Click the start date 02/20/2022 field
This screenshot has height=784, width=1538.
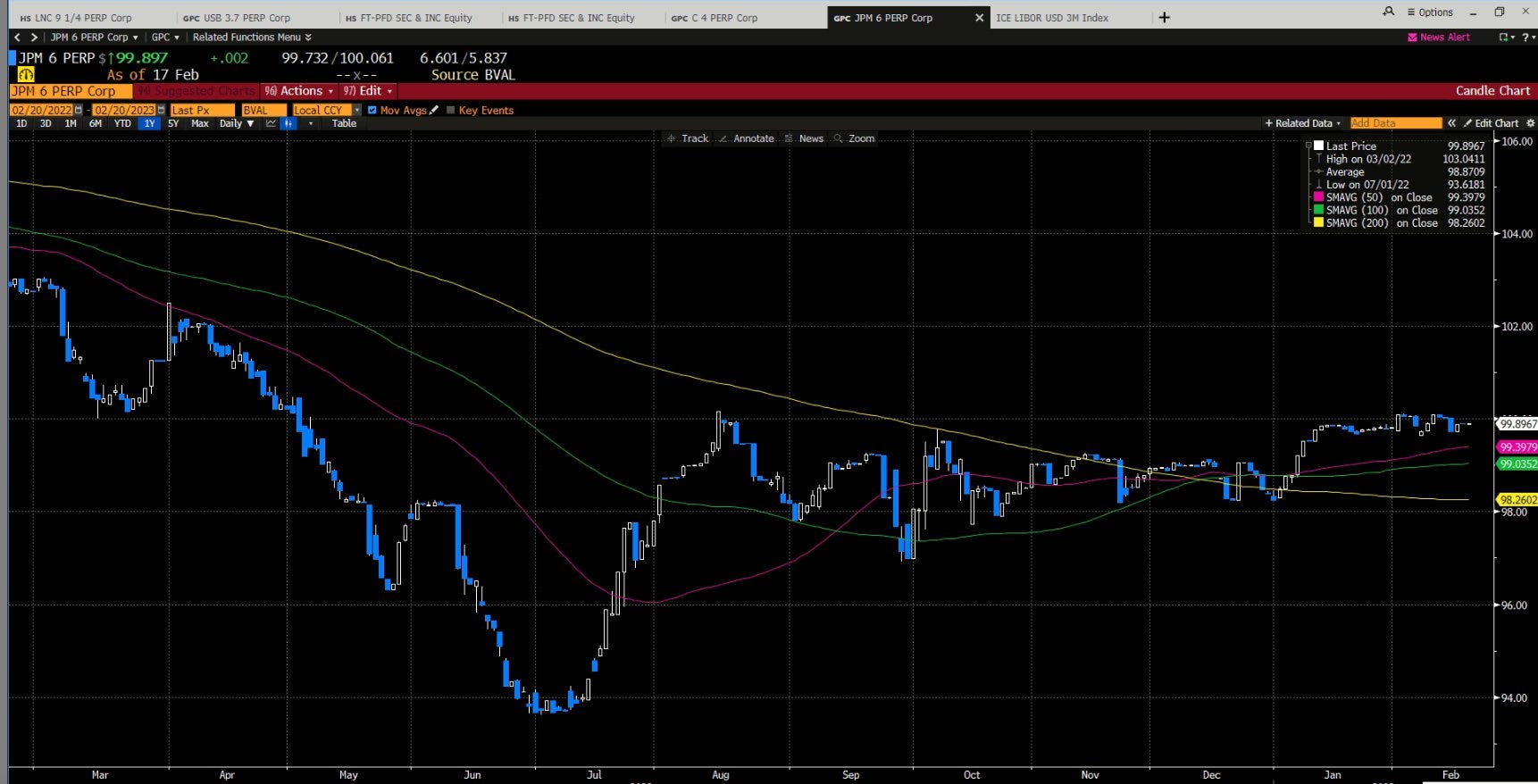point(41,111)
